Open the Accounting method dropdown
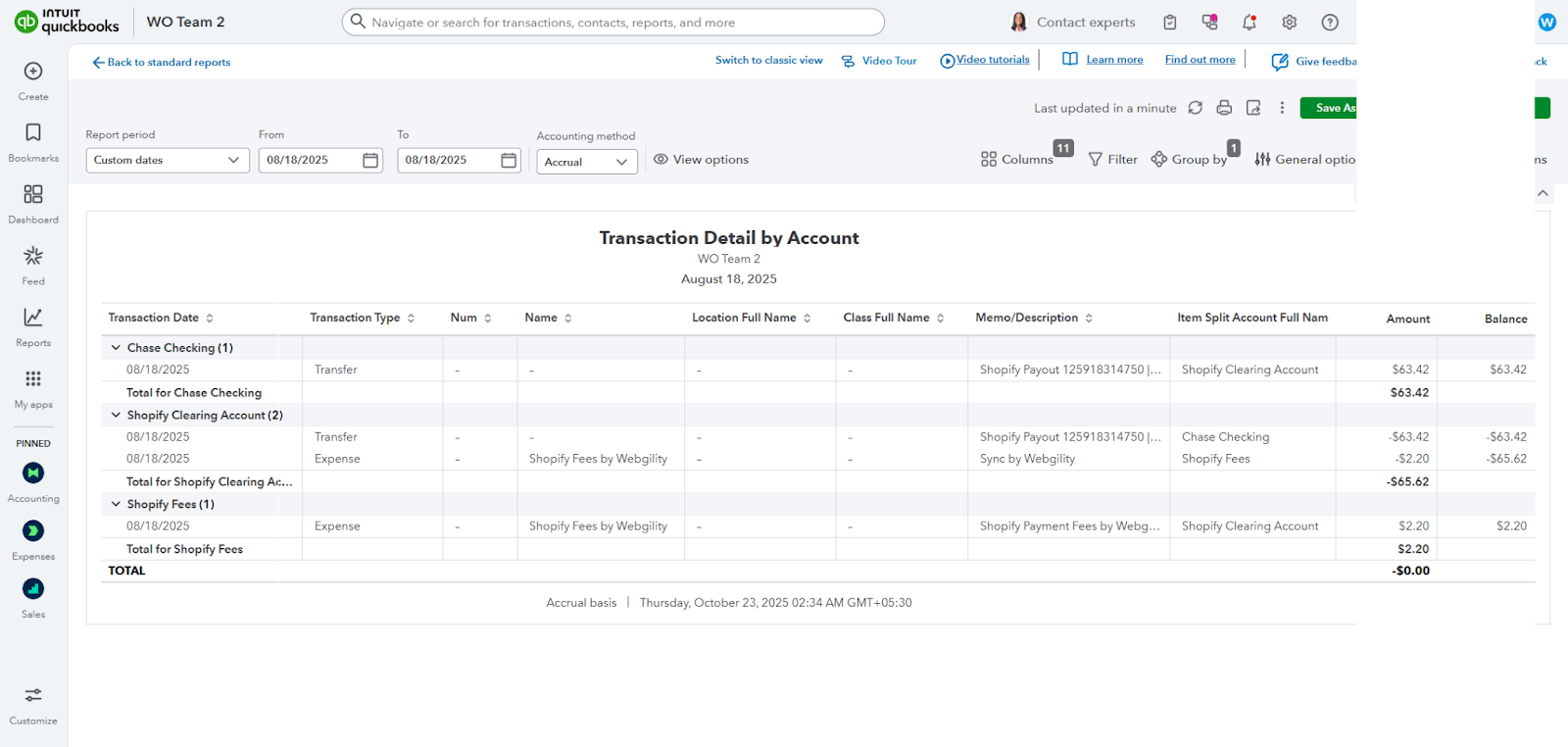The width and height of the screenshot is (1568, 747). [586, 162]
